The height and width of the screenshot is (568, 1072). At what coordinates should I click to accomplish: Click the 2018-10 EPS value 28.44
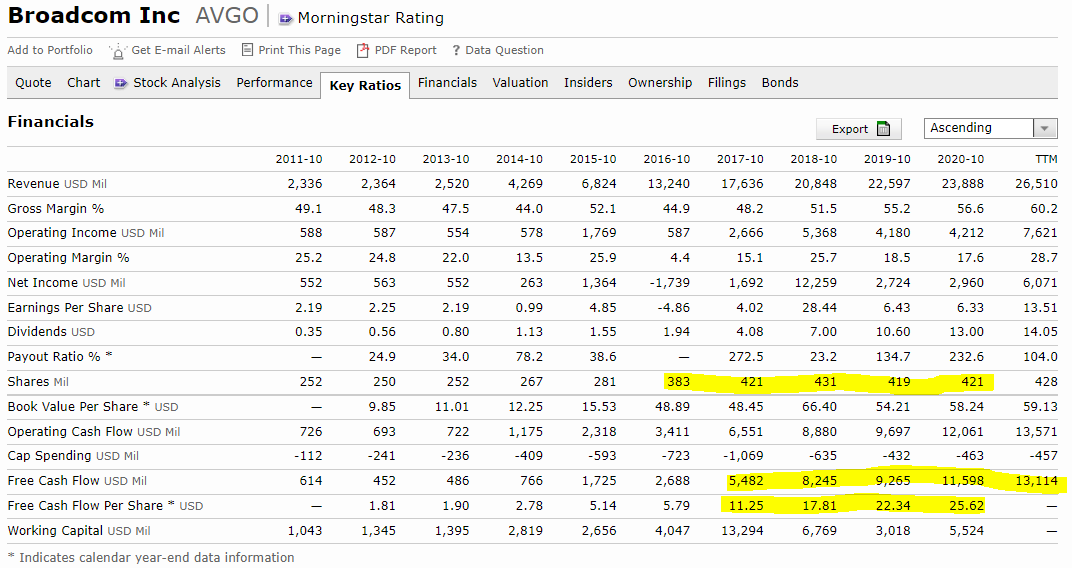[x=819, y=308]
